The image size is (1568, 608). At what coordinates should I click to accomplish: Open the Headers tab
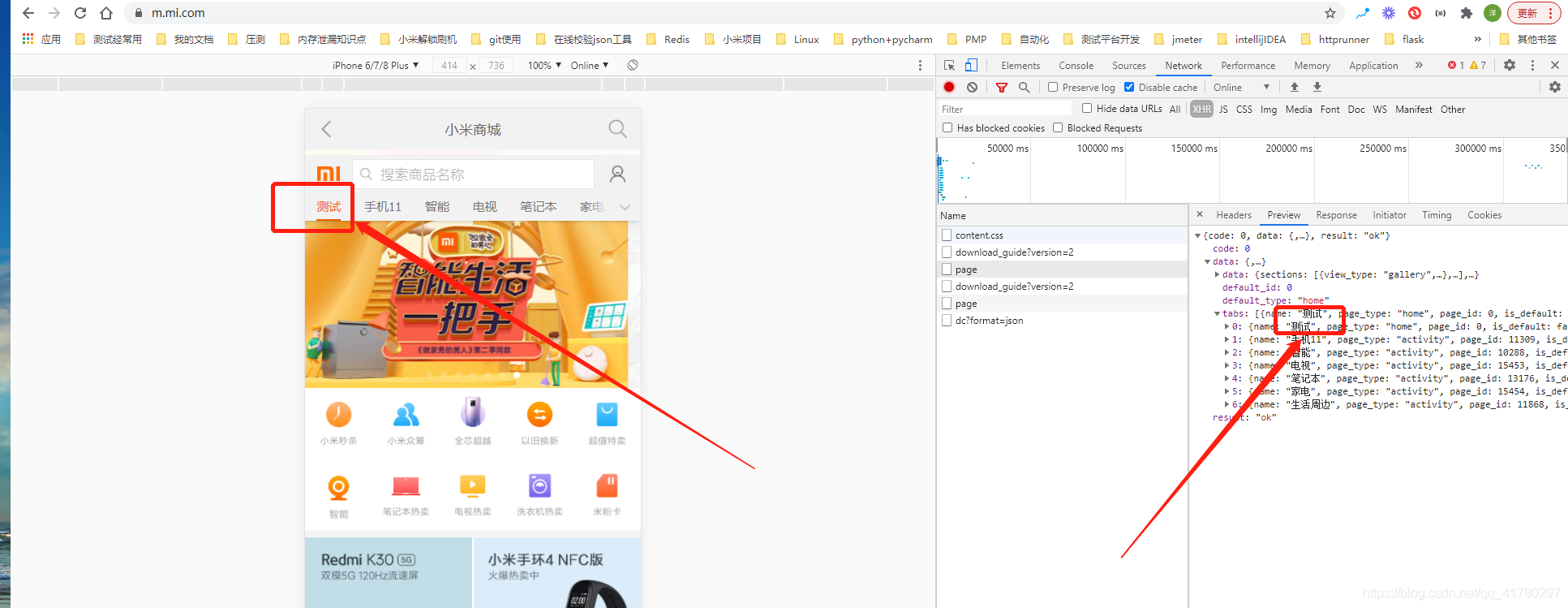[1234, 214]
